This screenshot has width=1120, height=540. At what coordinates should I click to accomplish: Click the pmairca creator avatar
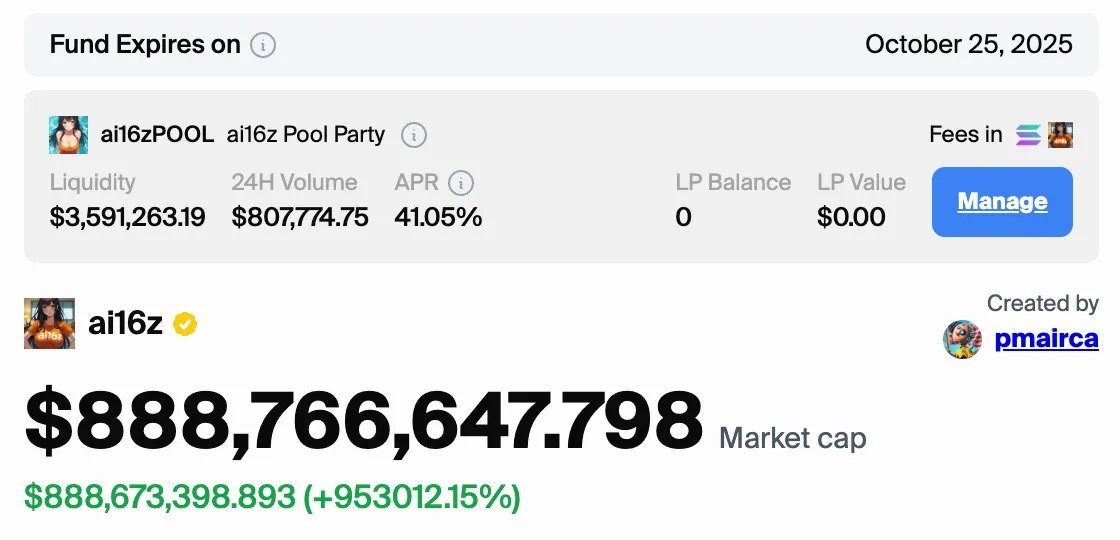[962, 339]
